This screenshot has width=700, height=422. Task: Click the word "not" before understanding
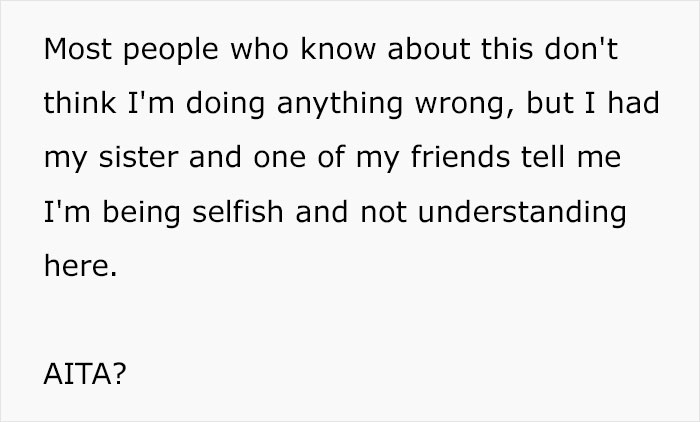383,212
